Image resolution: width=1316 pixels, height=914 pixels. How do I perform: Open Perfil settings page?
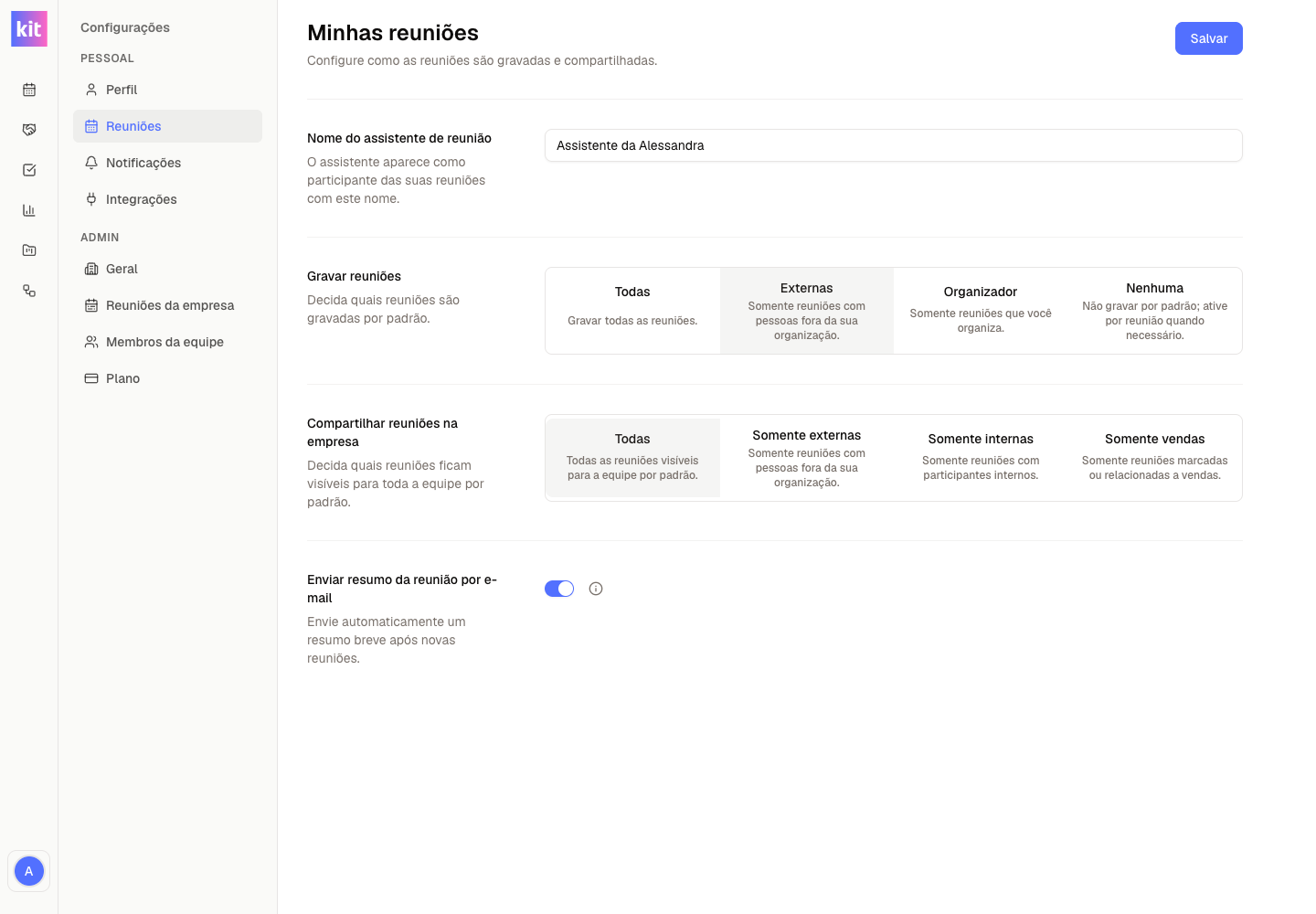167,90
